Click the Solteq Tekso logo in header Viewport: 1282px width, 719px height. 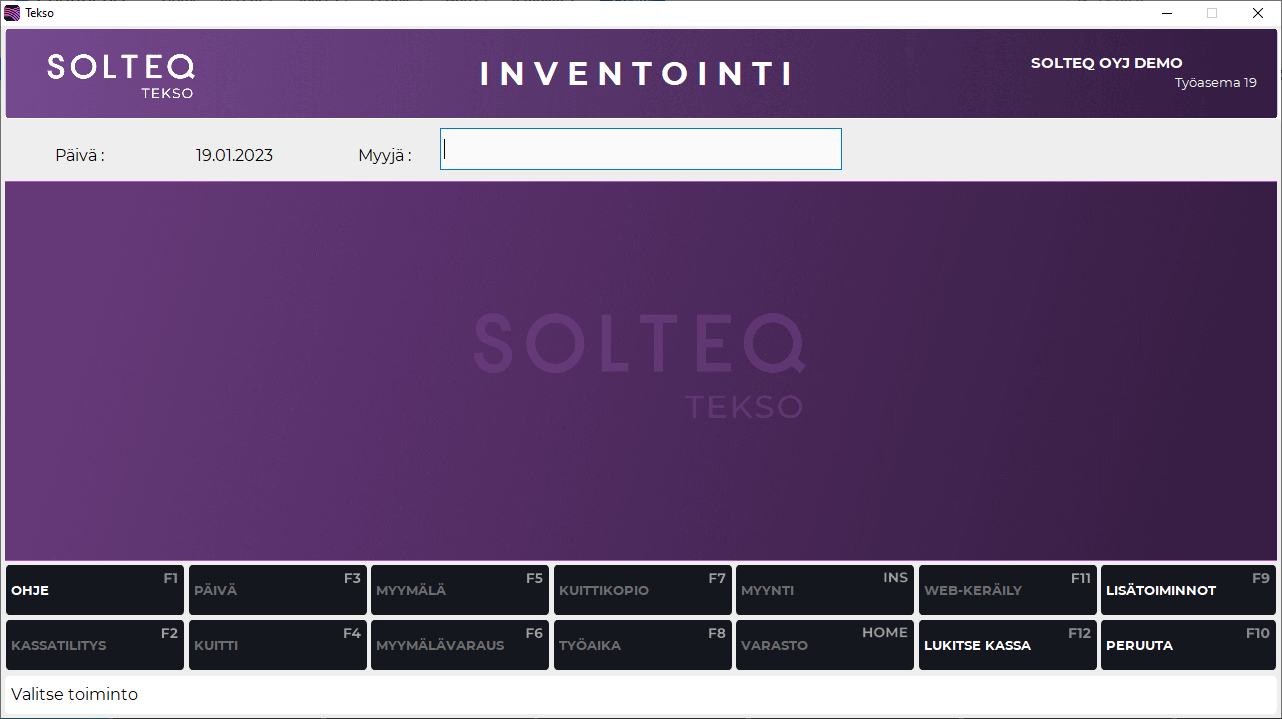(x=120, y=72)
